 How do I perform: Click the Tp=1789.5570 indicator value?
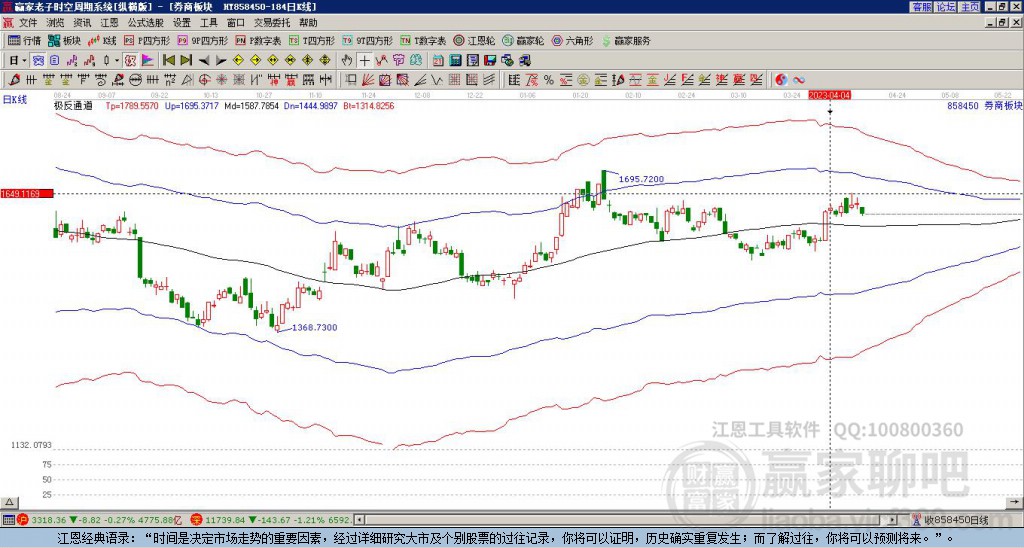click(132, 105)
